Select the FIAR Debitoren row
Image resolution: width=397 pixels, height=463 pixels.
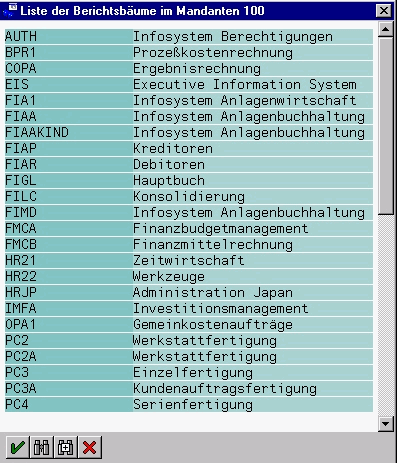pos(189,165)
